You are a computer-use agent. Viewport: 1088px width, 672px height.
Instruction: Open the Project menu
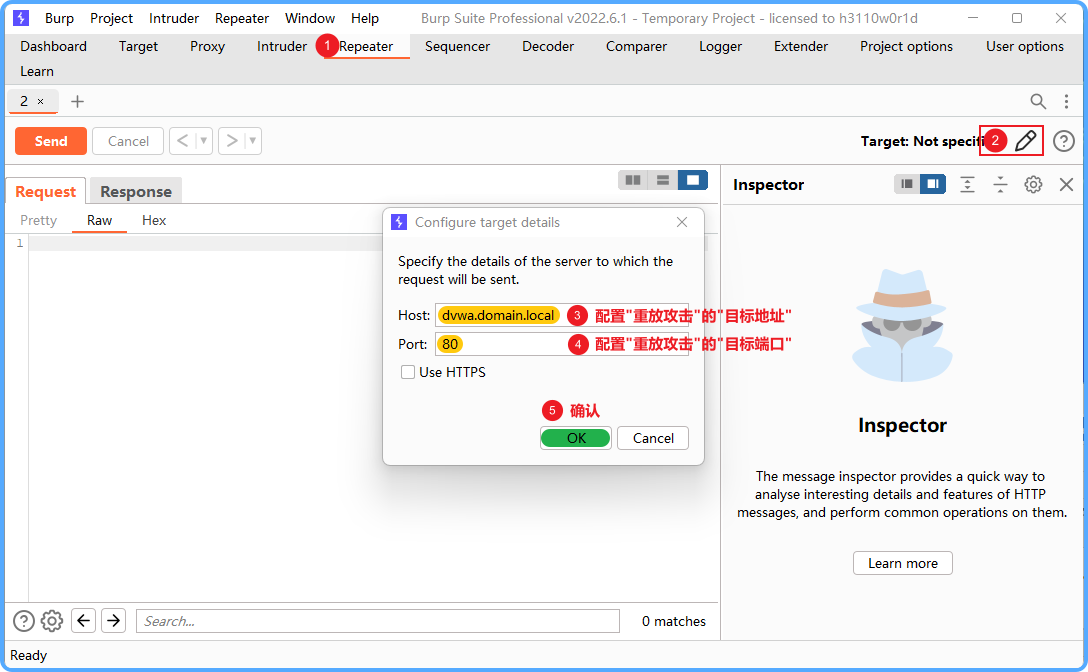[111, 18]
